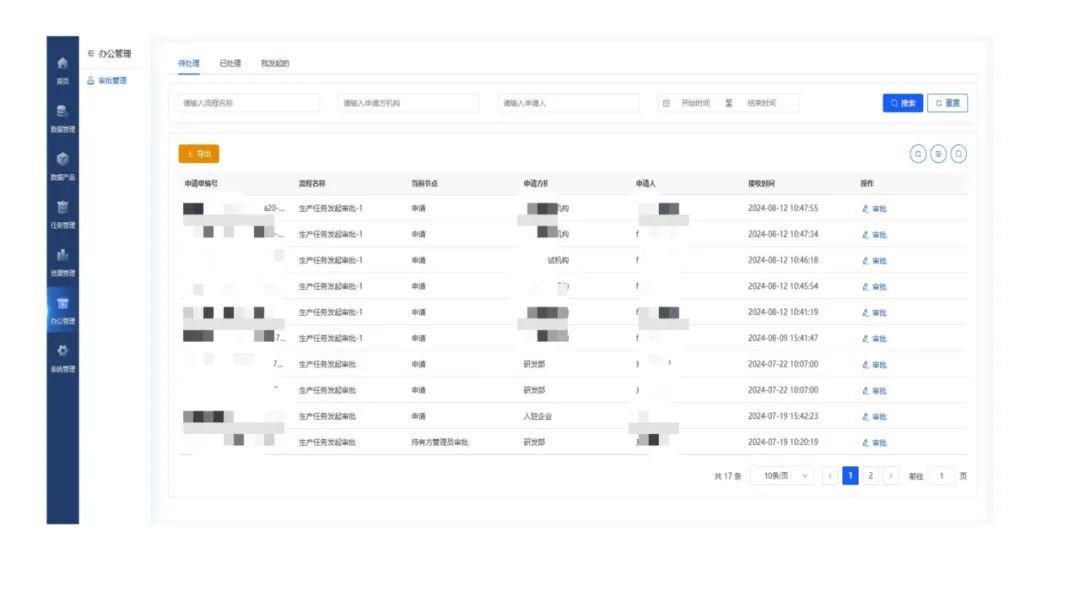The image size is (1080, 608).
Task: Click the middle circular column-list icon above table
Action: pos(938,154)
